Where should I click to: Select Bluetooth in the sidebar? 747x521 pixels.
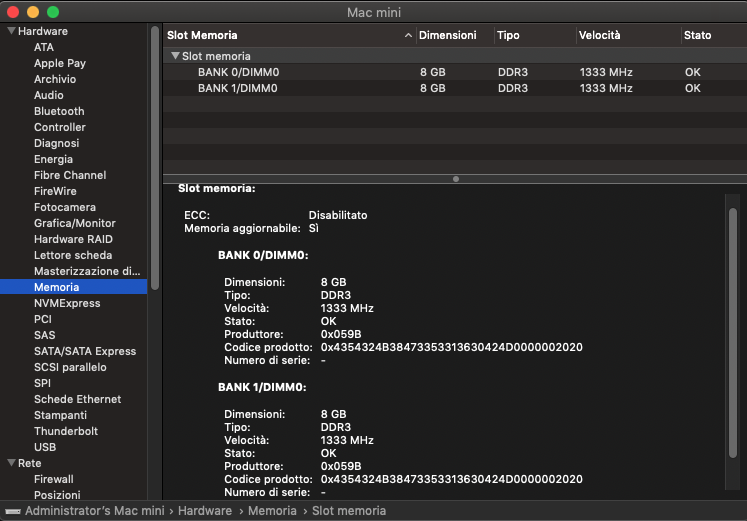[x=59, y=111]
